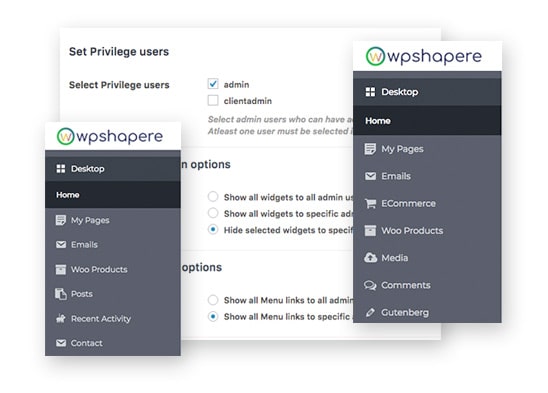Check the clientadmin privilege user checkbox
The width and height of the screenshot is (548, 393).
213,100
